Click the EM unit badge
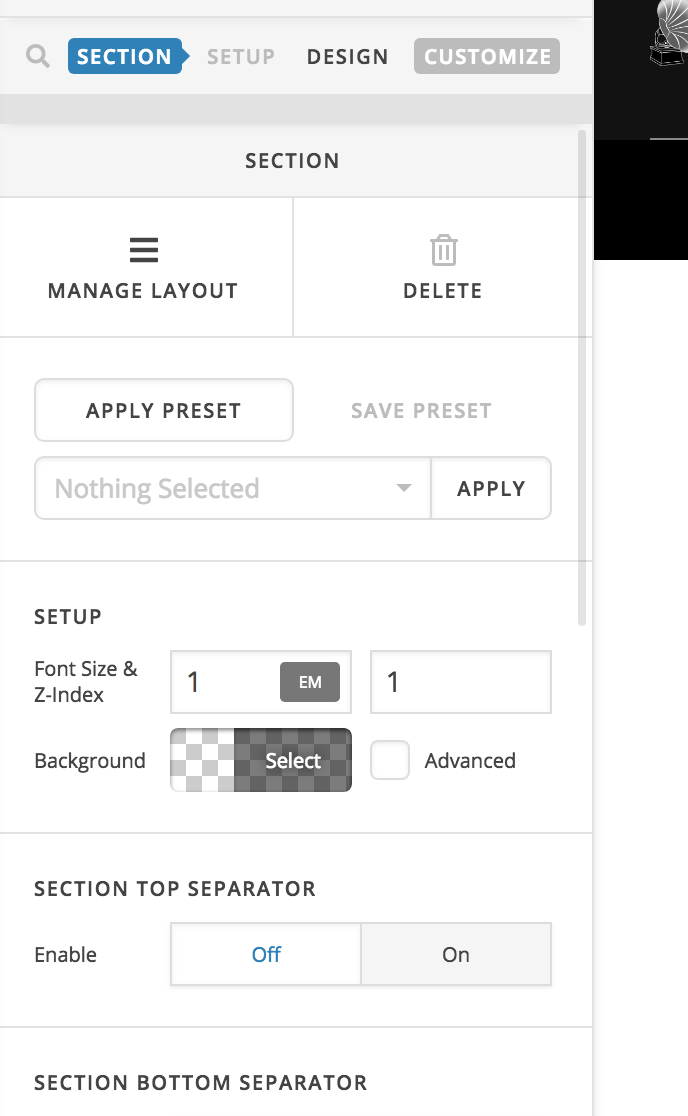This screenshot has width=688, height=1116. 309,683
